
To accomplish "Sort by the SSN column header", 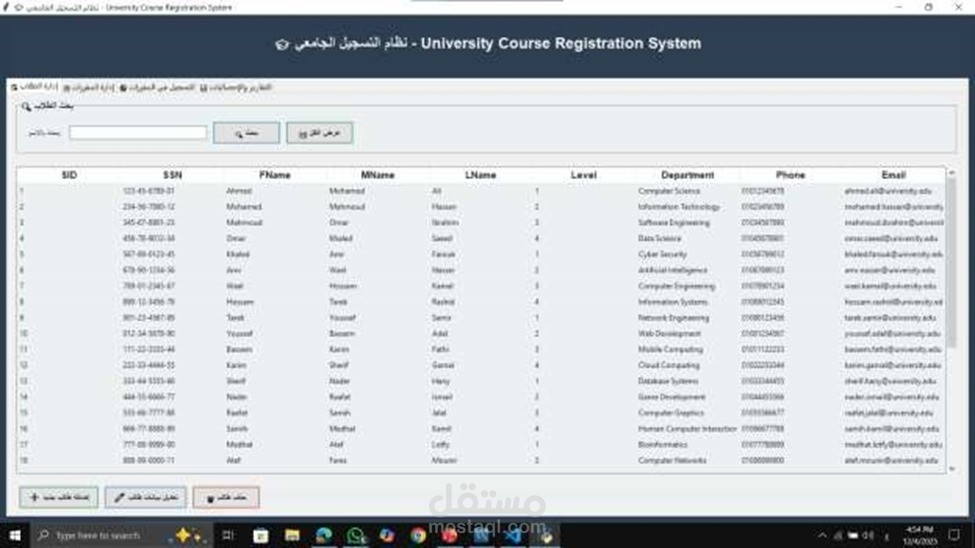I will click(172, 175).
